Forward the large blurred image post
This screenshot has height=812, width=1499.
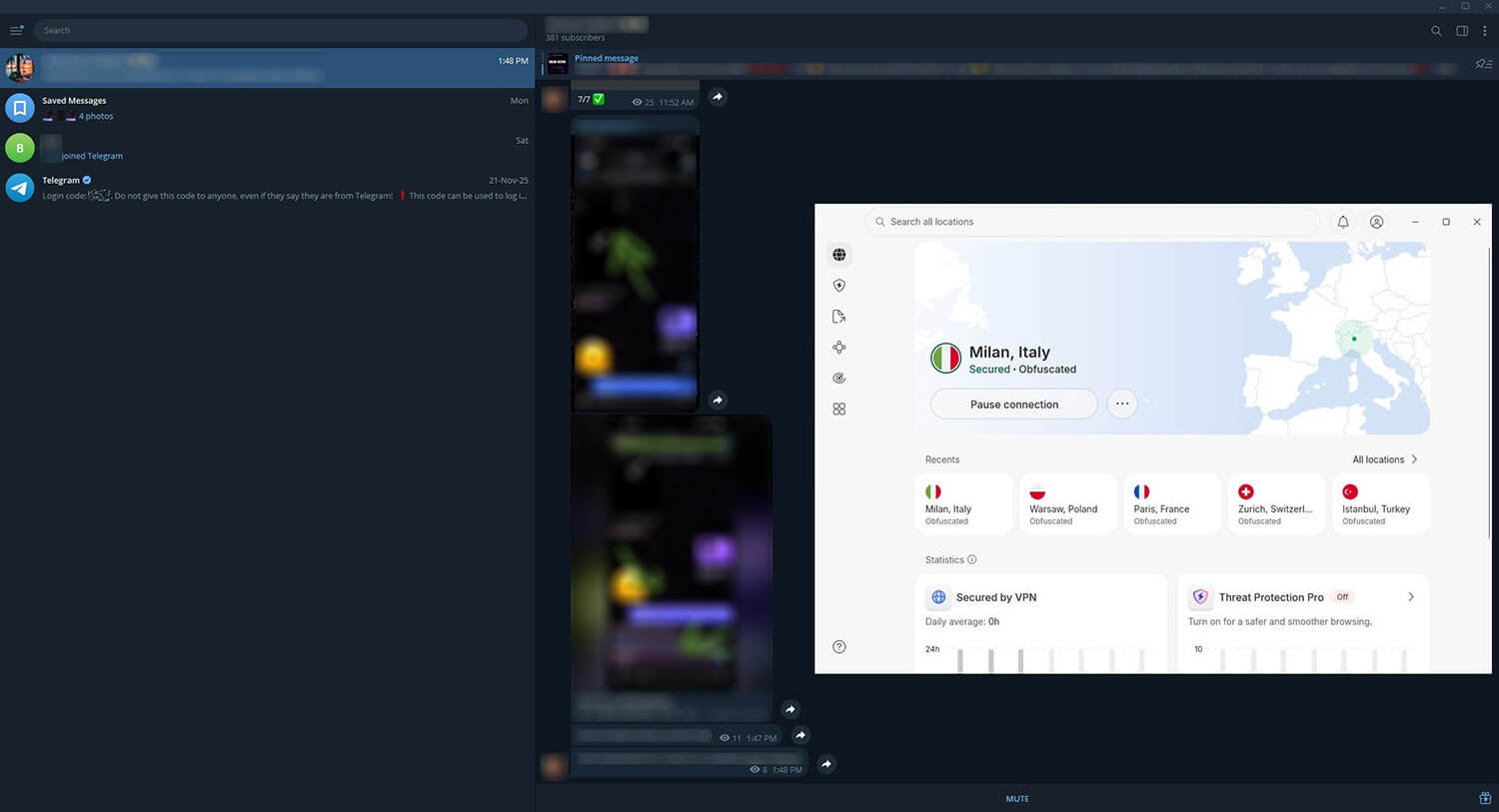tap(790, 709)
